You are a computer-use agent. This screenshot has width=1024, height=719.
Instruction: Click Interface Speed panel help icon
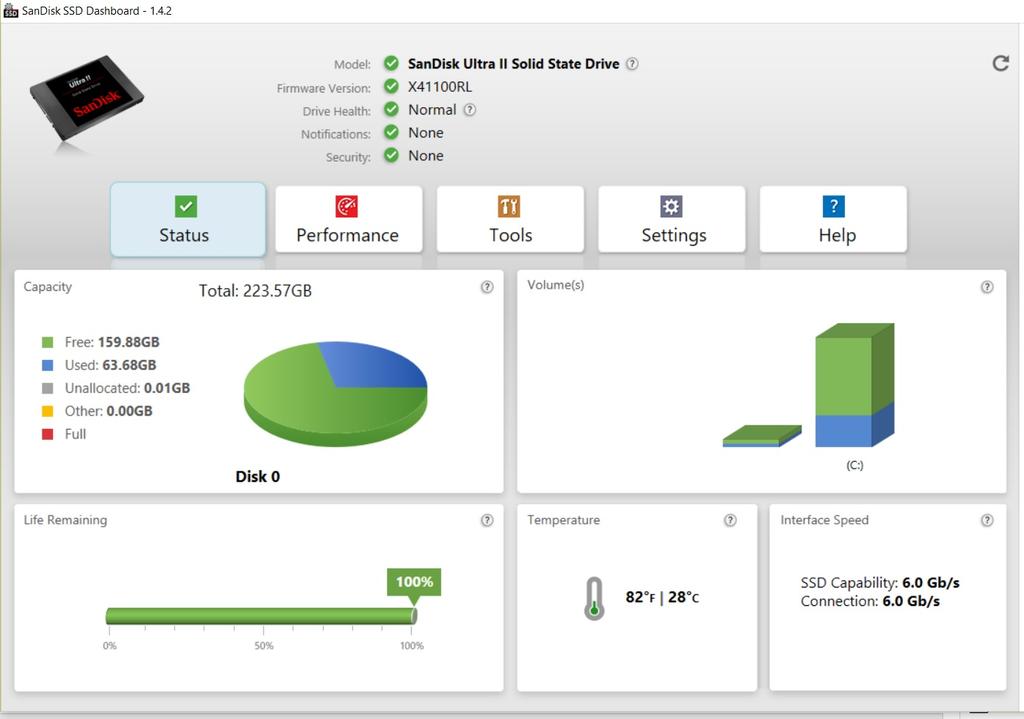pos(987,520)
